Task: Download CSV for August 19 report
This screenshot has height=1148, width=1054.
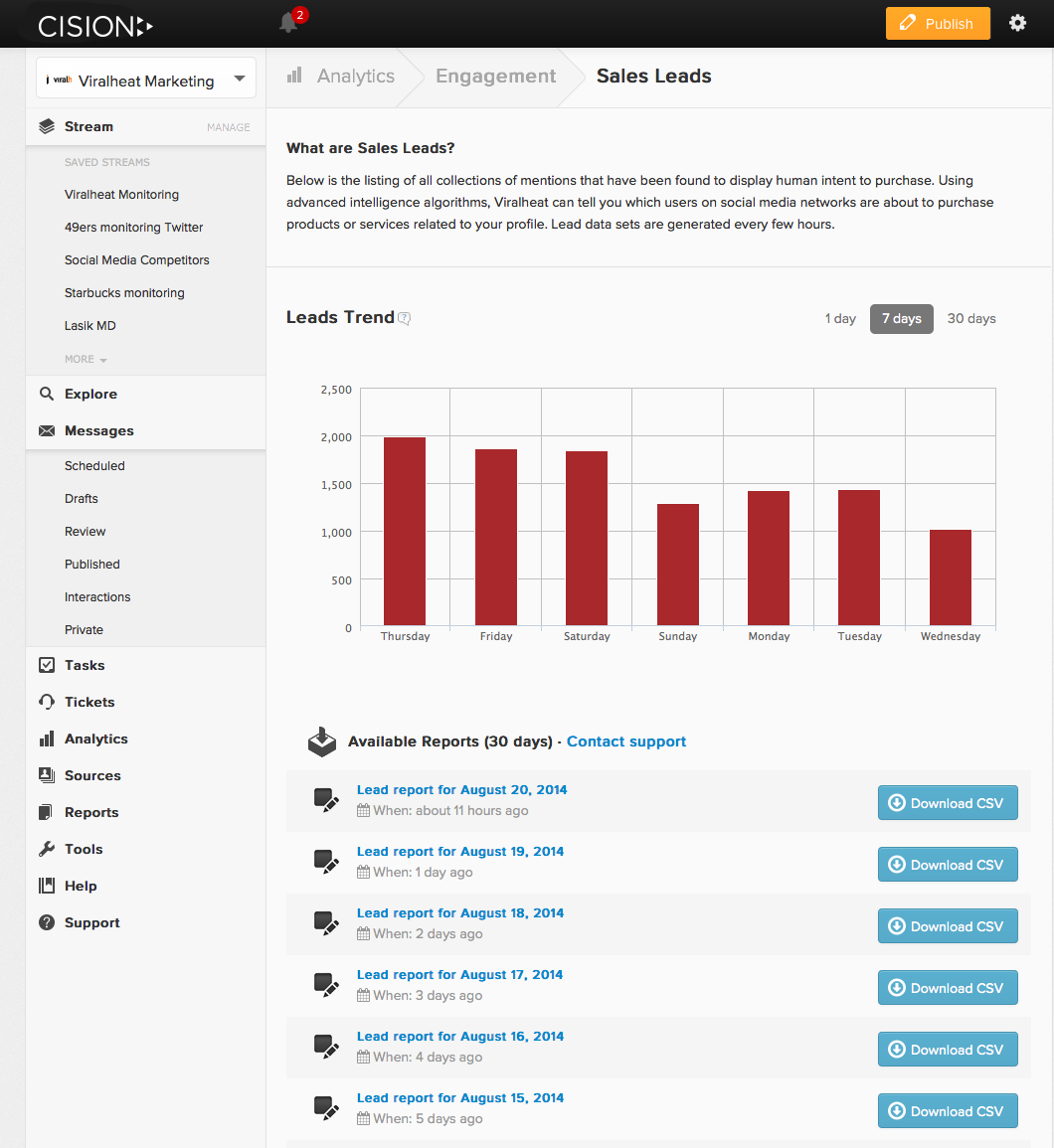Action: point(948,865)
